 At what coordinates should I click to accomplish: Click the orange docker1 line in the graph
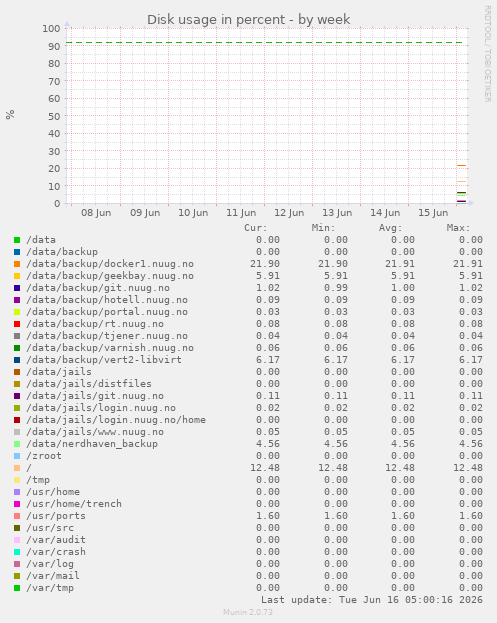coord(461,165)
